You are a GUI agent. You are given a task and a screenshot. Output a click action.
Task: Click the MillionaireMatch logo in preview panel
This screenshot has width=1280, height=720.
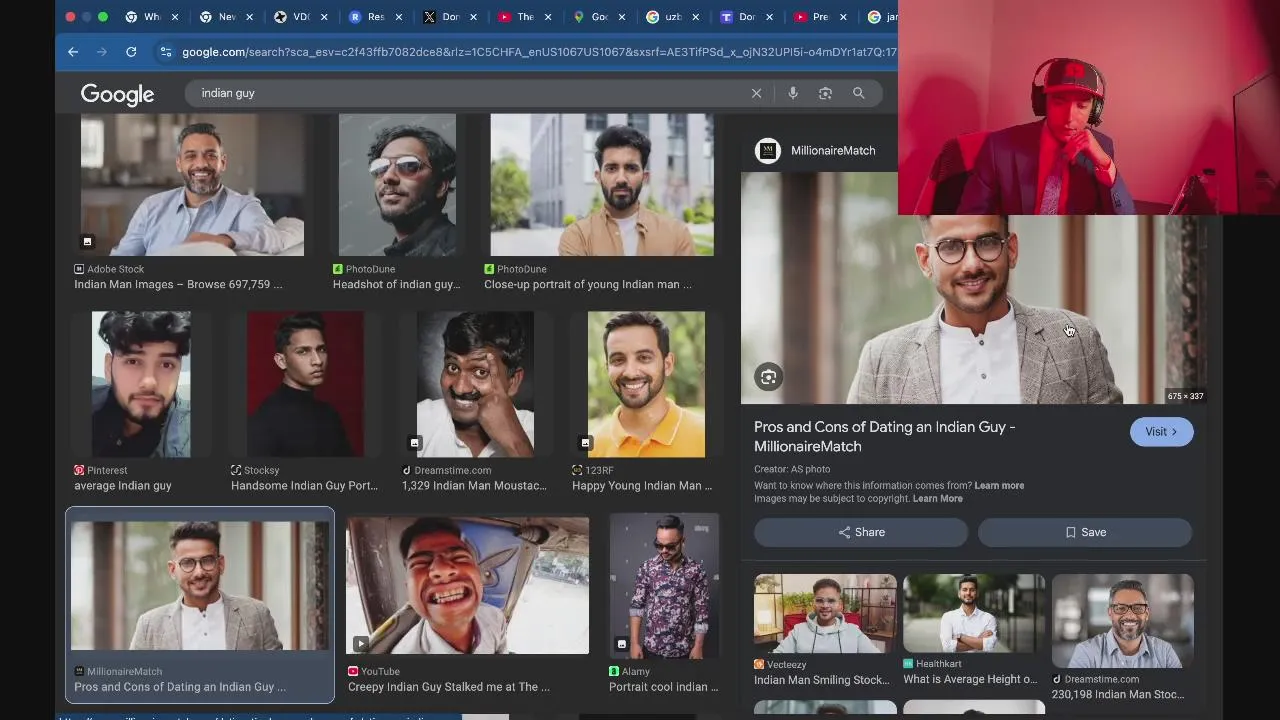(768, 150)
